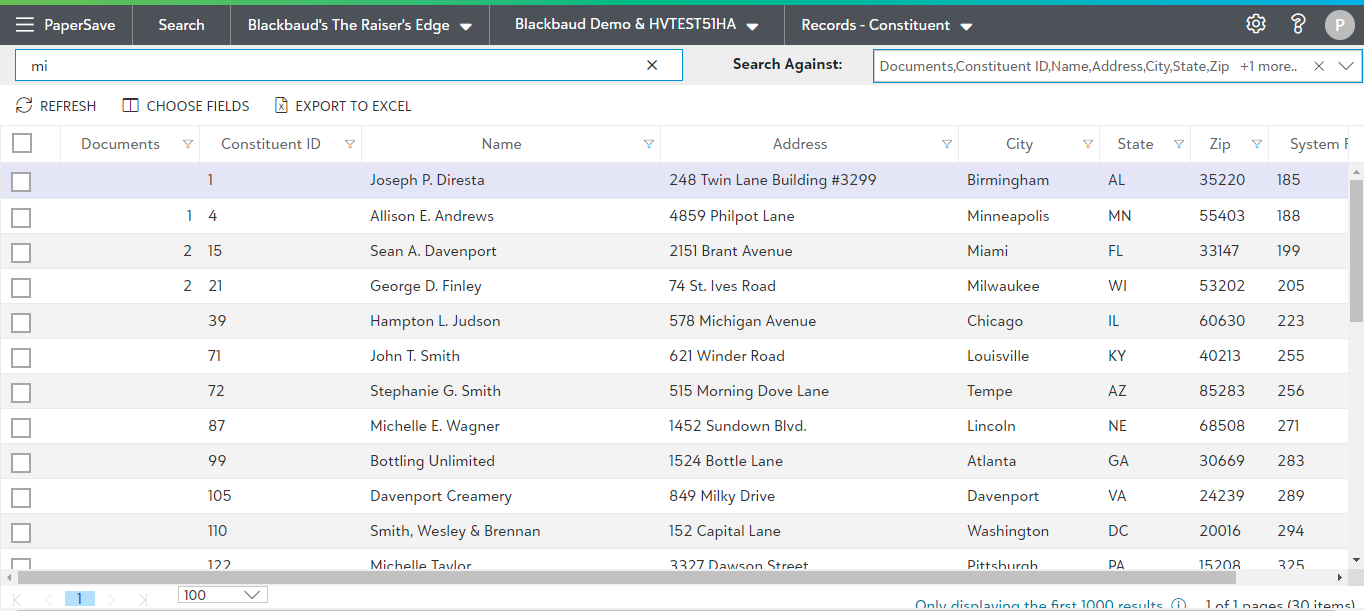This screenshot has height=611, width=1364.
Task: Check the Allison E. Andrews row checkbox
Action: point(21,217)
